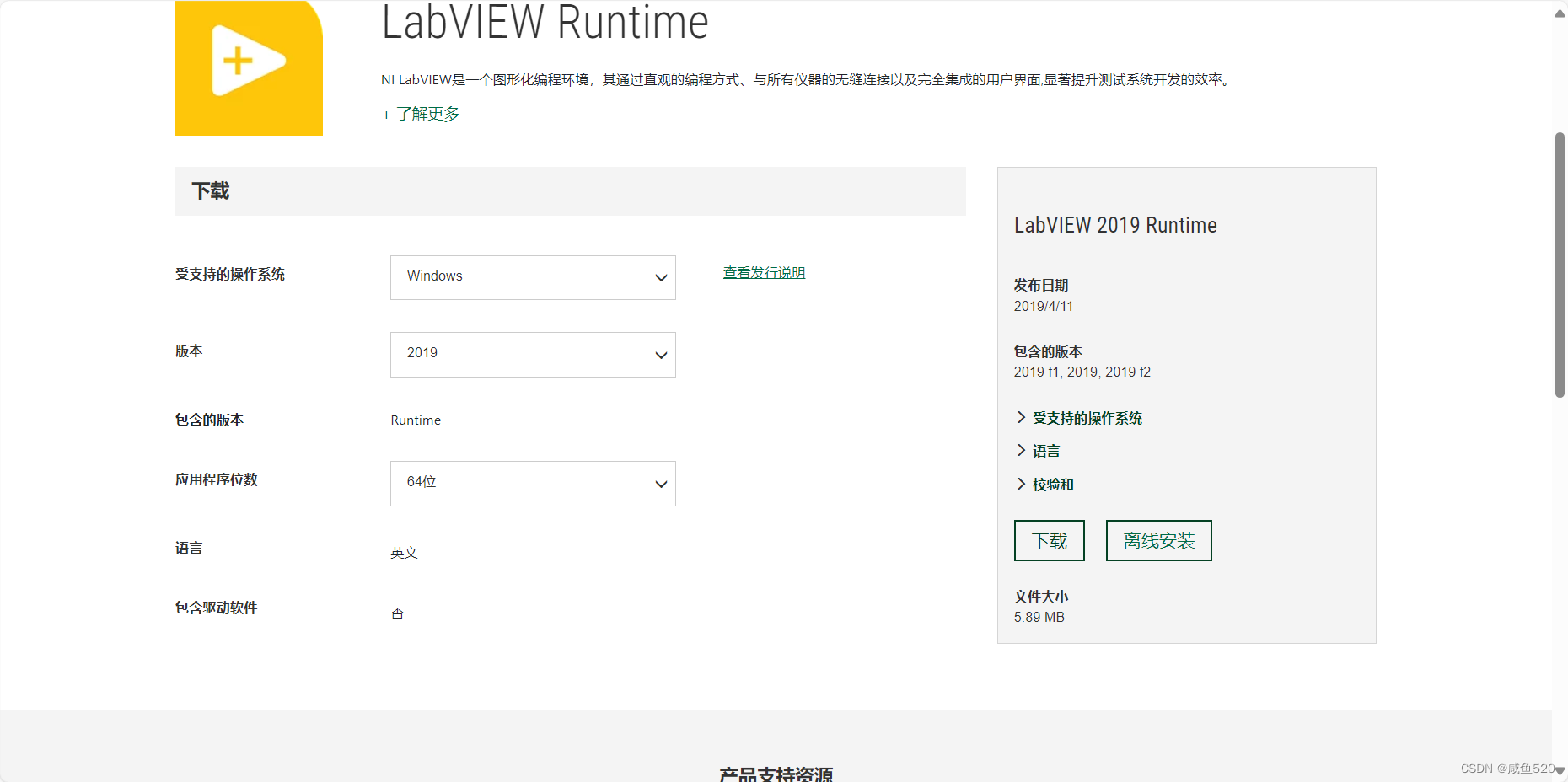This screenshot has width=1568, height=782.
Task: Select the 应用程序位数 label
Action: tap(217, 479)
